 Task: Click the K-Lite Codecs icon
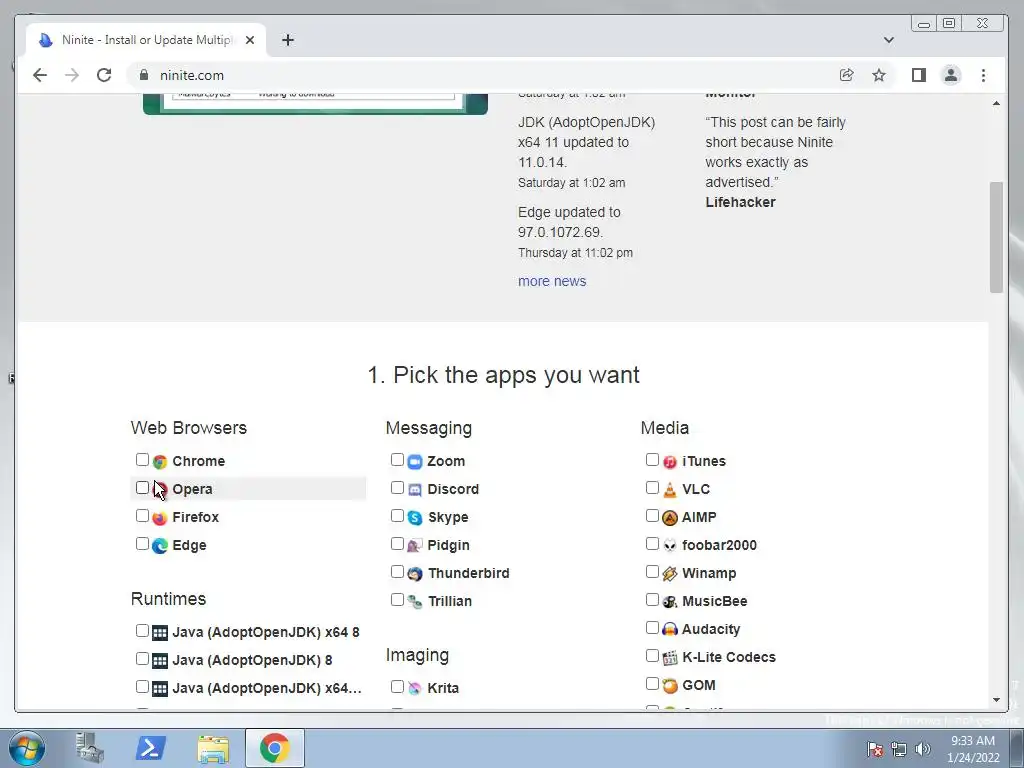point(670,658)
